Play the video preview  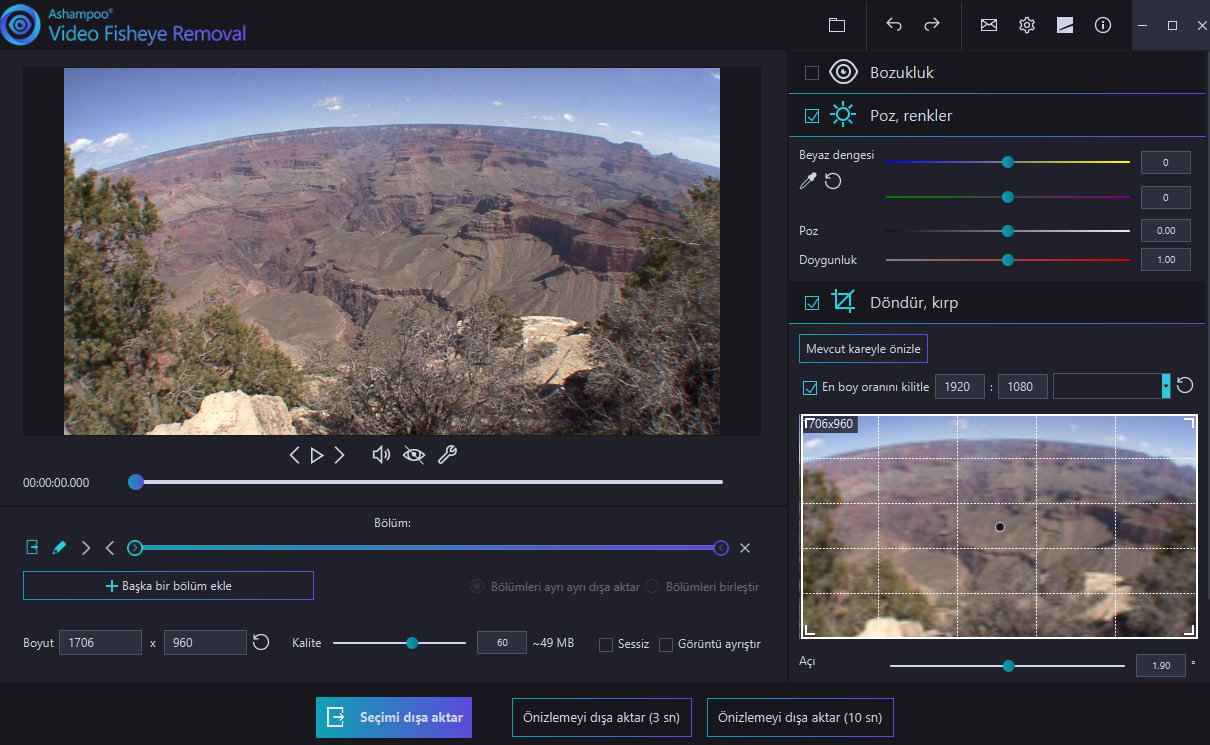317,455
